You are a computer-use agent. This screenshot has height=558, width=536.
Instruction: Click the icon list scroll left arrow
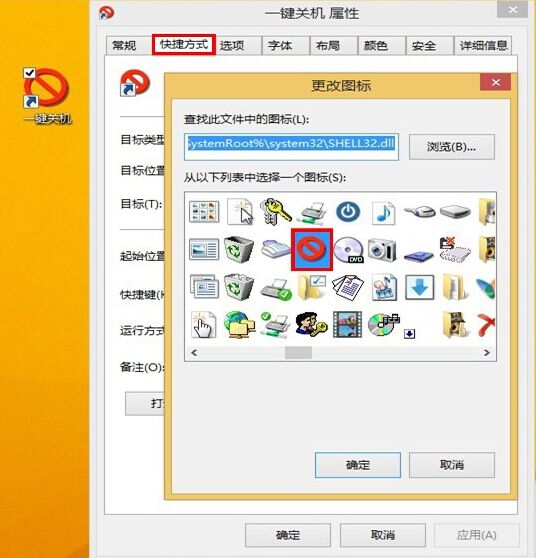[x=194, y=353]
